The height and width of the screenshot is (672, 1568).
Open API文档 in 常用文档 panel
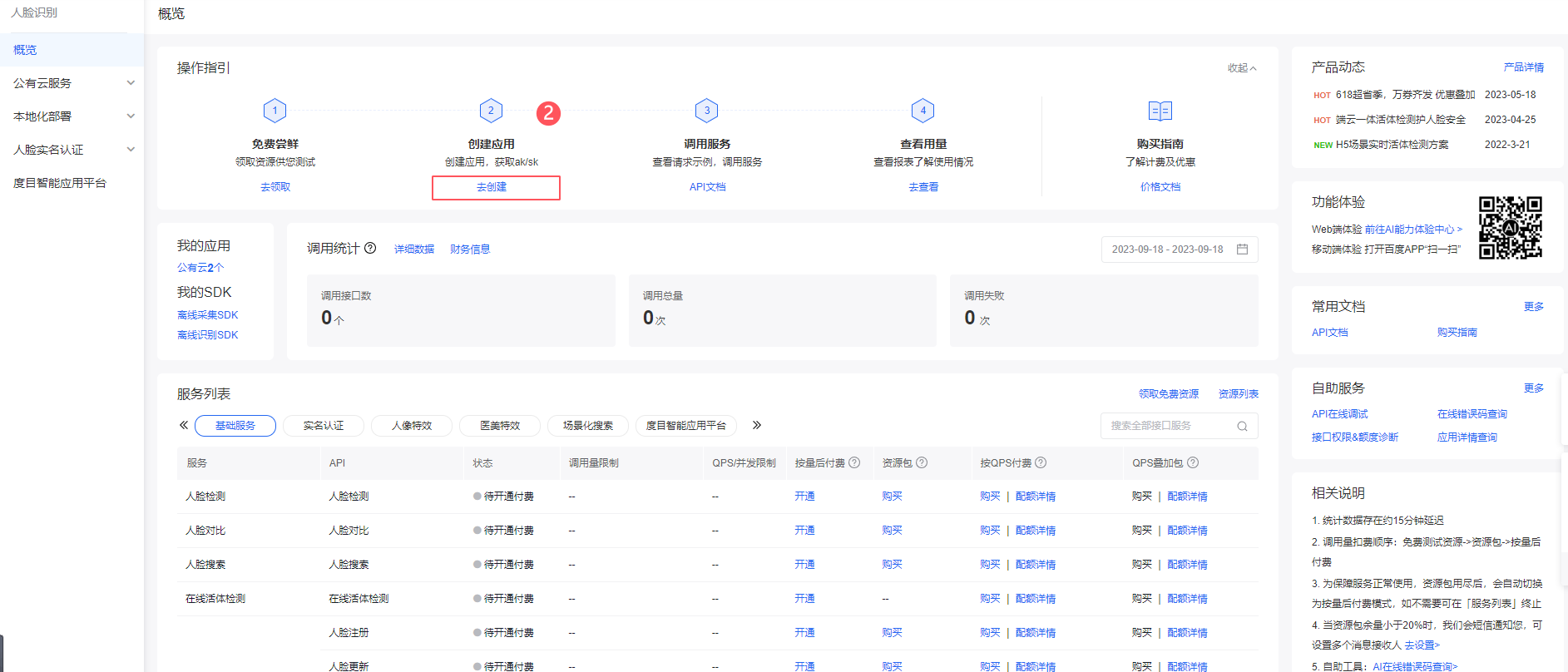pos(1330,333)
